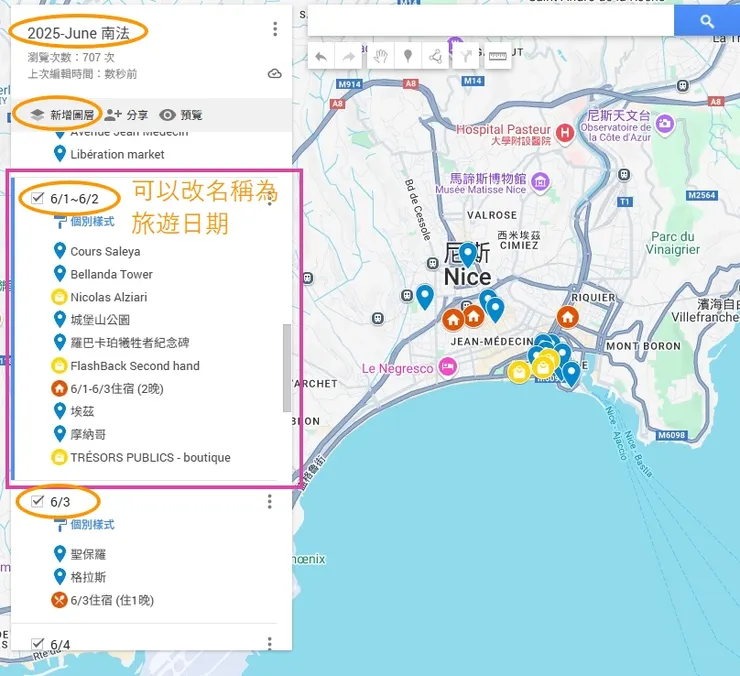Image resolution: width=740 pixels, height=676 pixels.
Task: Click the redo arrow in map toolbar
Action: [x=348, y=57]
